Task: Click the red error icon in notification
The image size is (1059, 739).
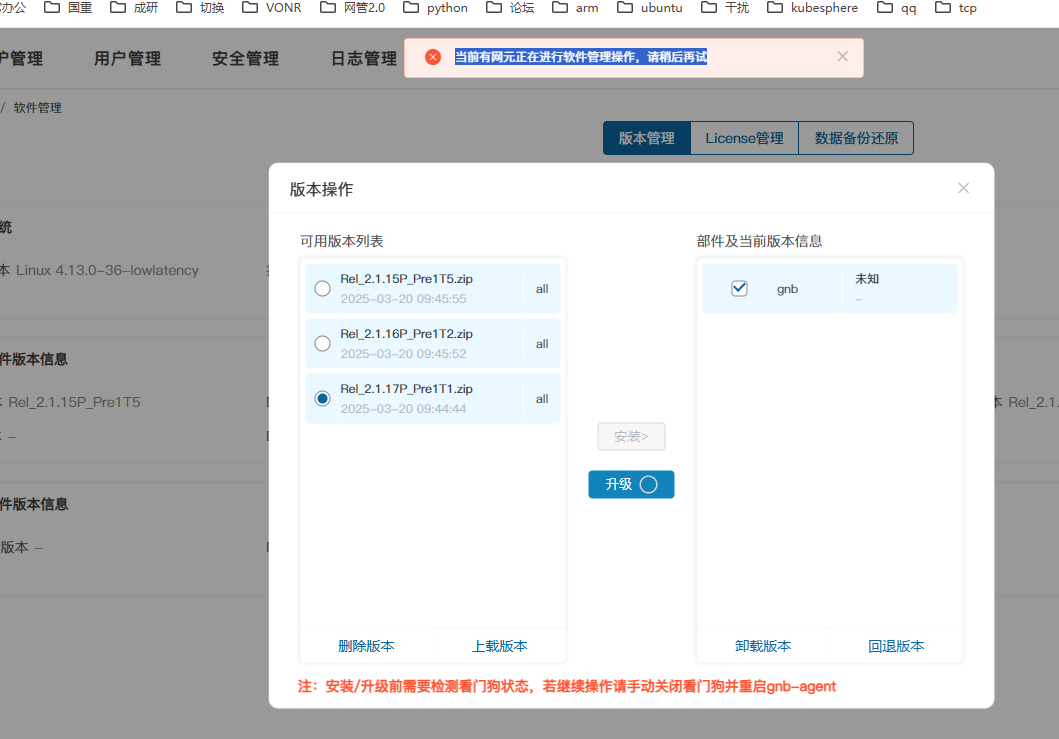Action: tap(433, 57)
